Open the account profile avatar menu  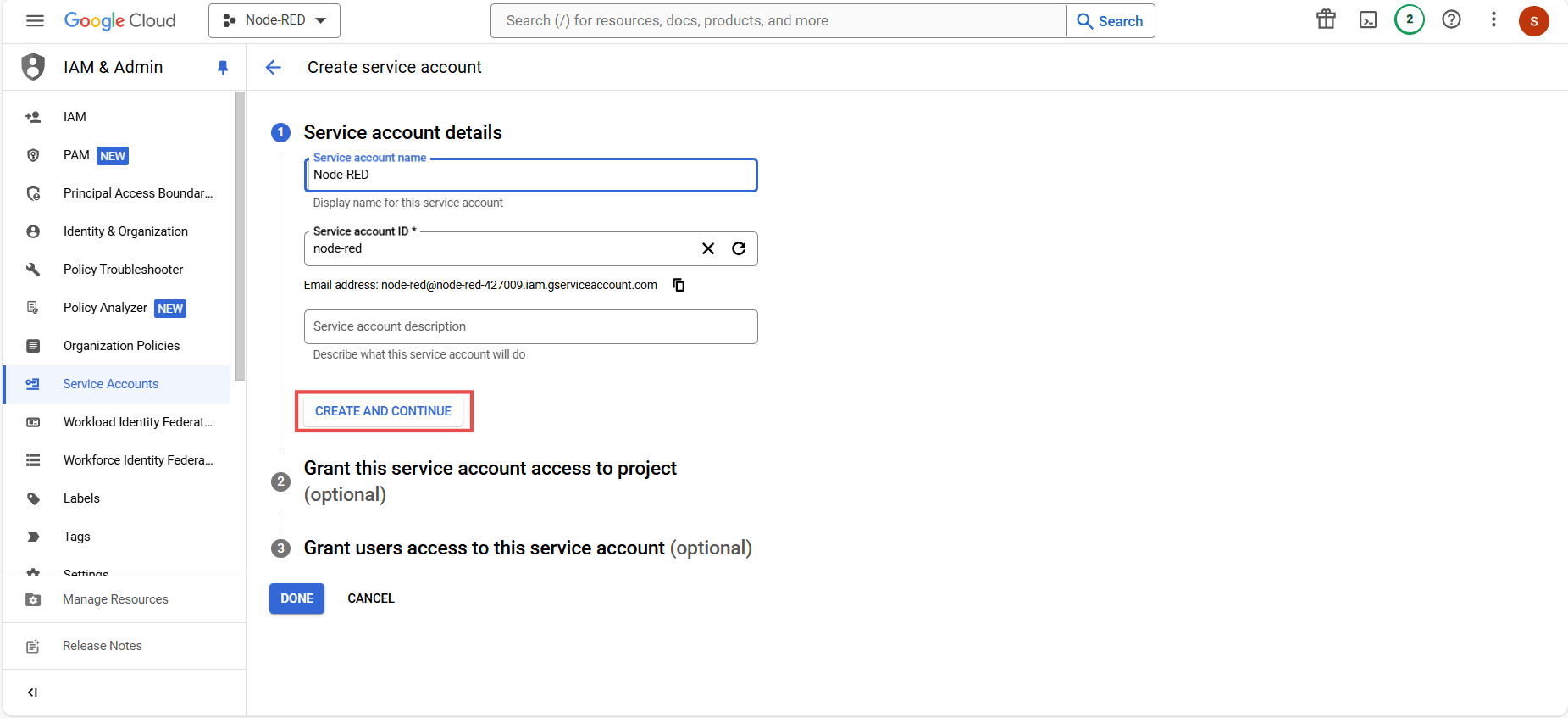[1534, 20]
